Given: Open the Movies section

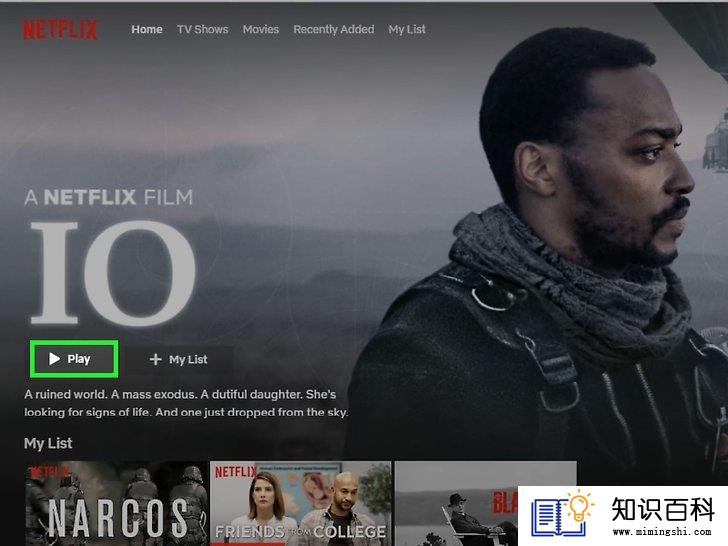Looking at the screenshot, I should coord(260,29).
